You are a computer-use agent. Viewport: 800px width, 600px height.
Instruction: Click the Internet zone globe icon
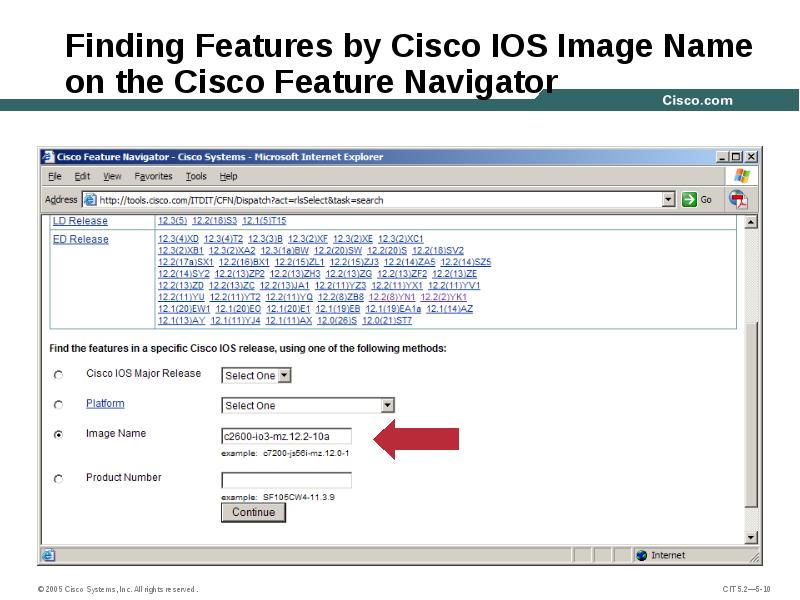coord(642,555)
